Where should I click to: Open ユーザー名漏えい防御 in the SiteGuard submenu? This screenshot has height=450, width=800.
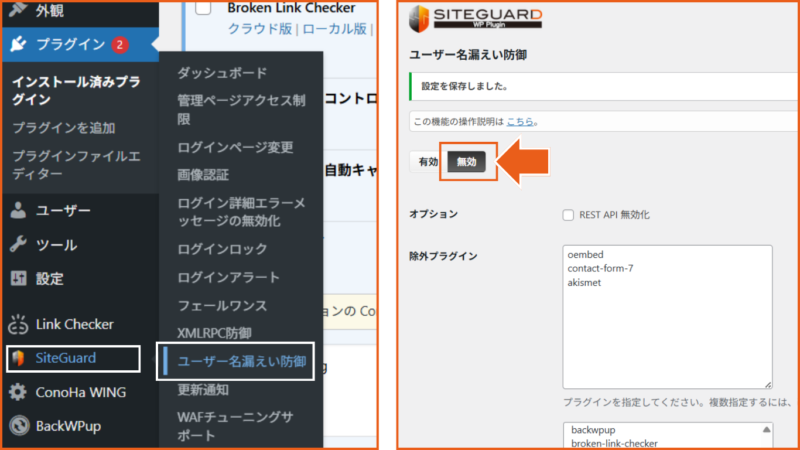[x=241, y=360]
